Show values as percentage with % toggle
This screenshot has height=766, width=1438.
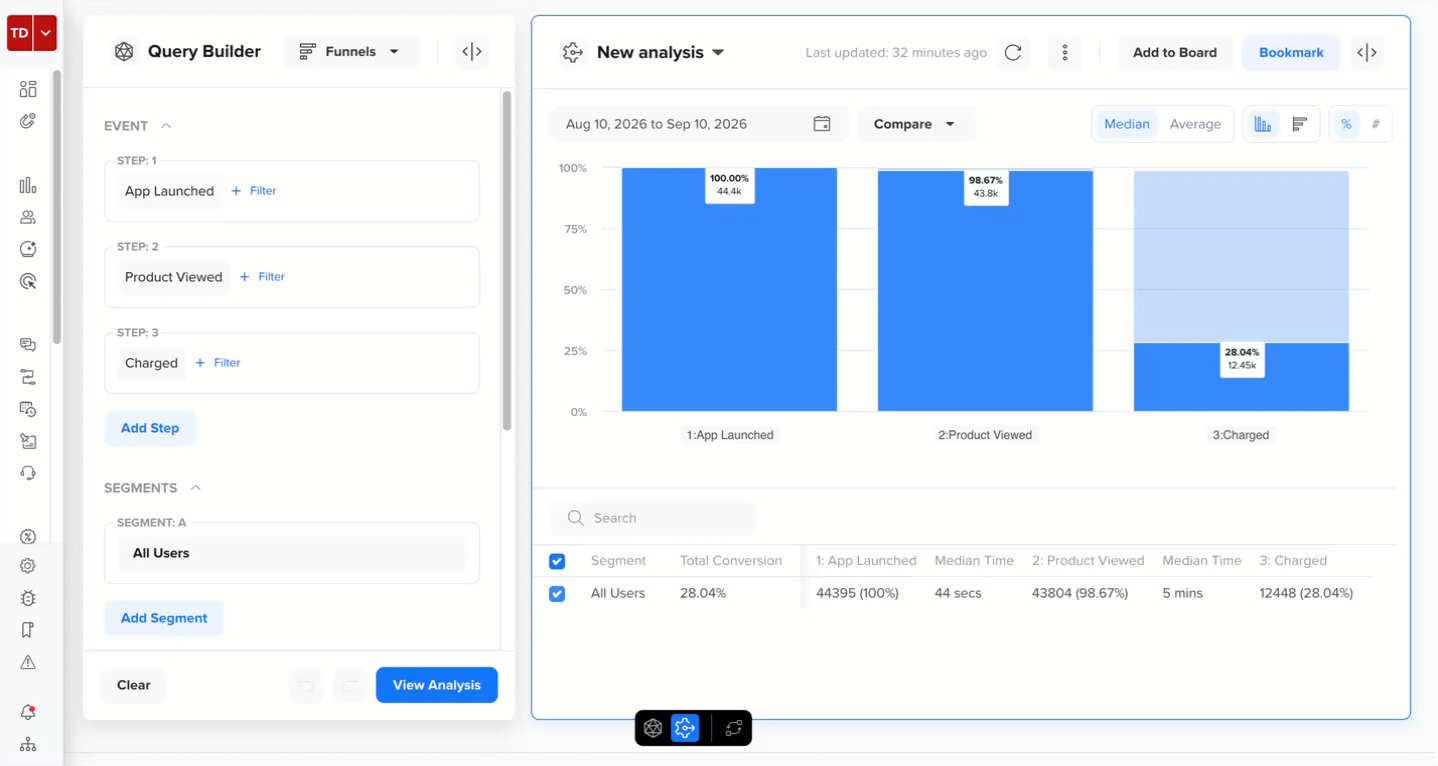click(1346, 124)
